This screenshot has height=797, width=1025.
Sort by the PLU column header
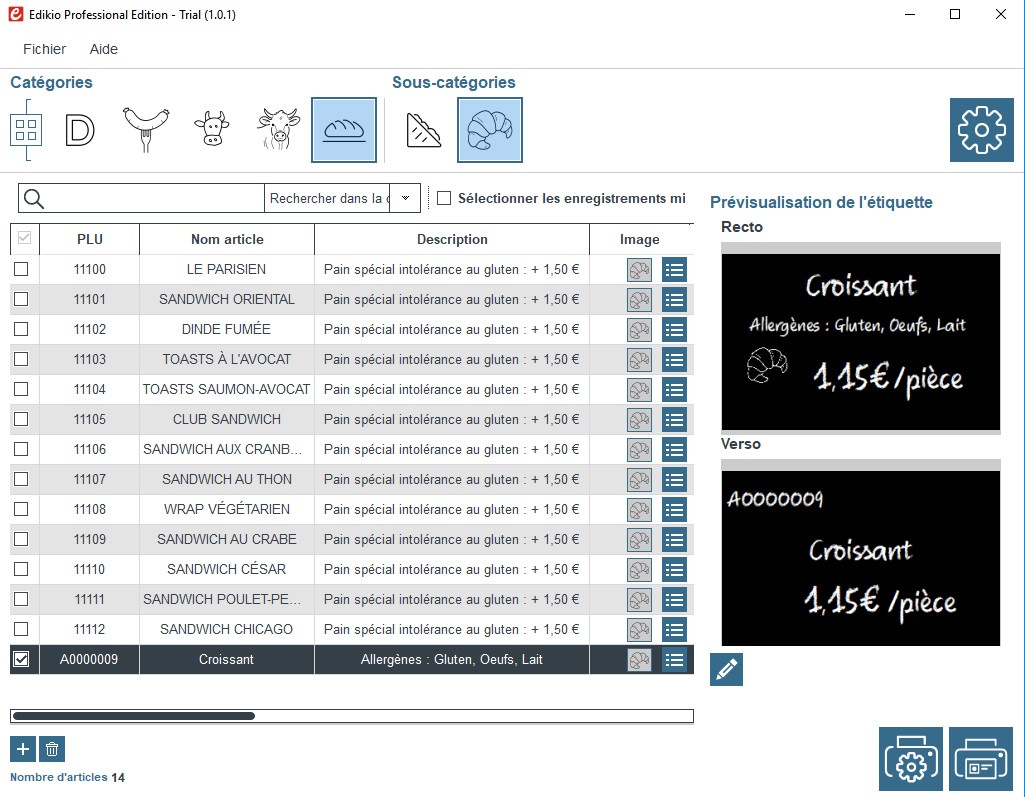click(89, 239)
